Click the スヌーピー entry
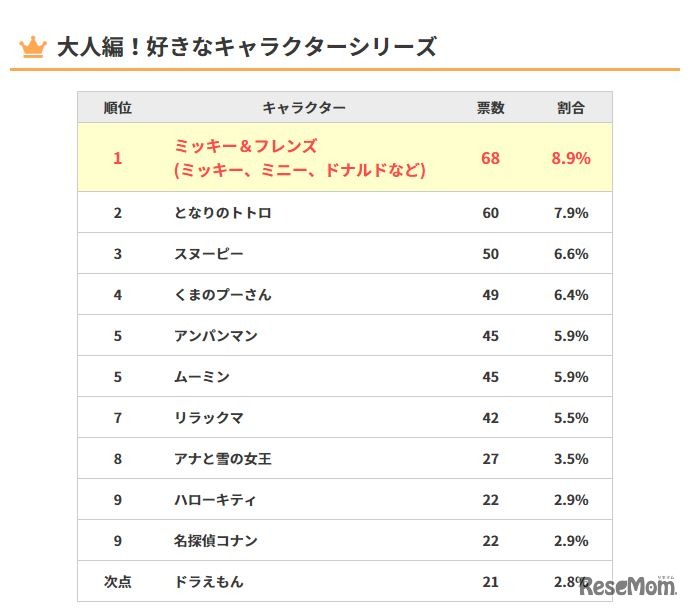 coord(208,254)
